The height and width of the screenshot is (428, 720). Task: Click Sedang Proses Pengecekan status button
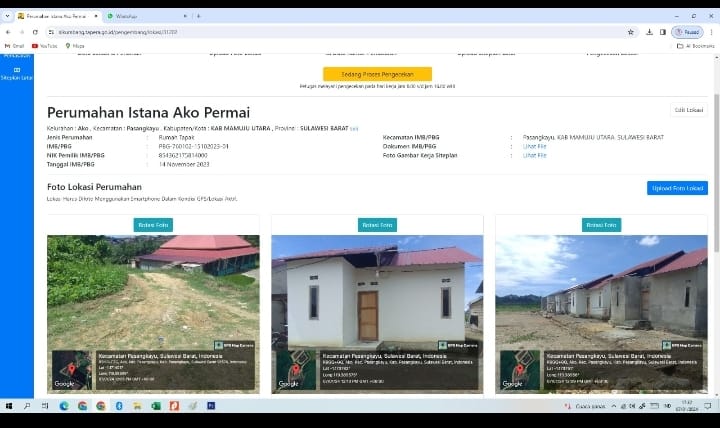(377, 74)
